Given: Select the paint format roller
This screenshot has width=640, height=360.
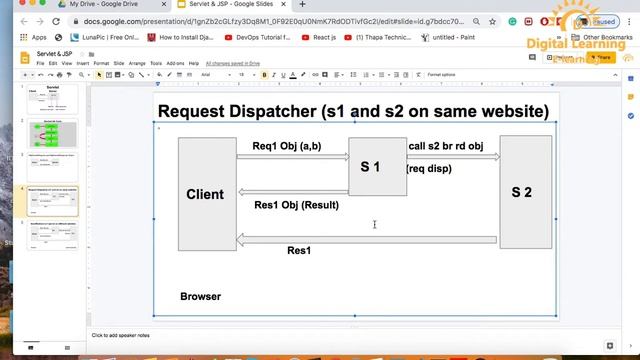Looking at the screenshot, I should point(69,75).
